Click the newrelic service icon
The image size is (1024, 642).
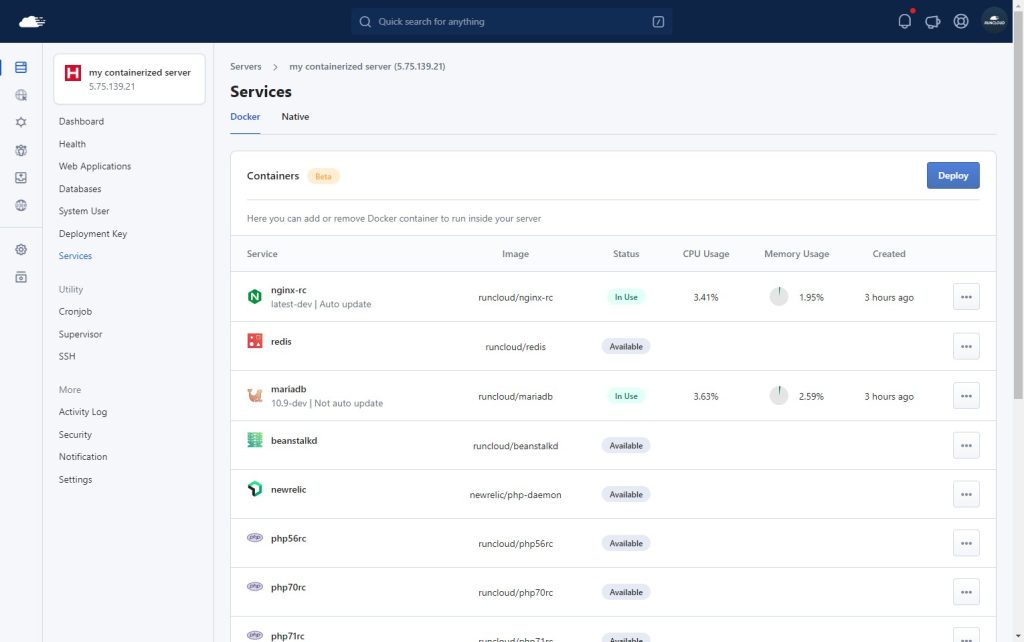[x=255, y=489]
